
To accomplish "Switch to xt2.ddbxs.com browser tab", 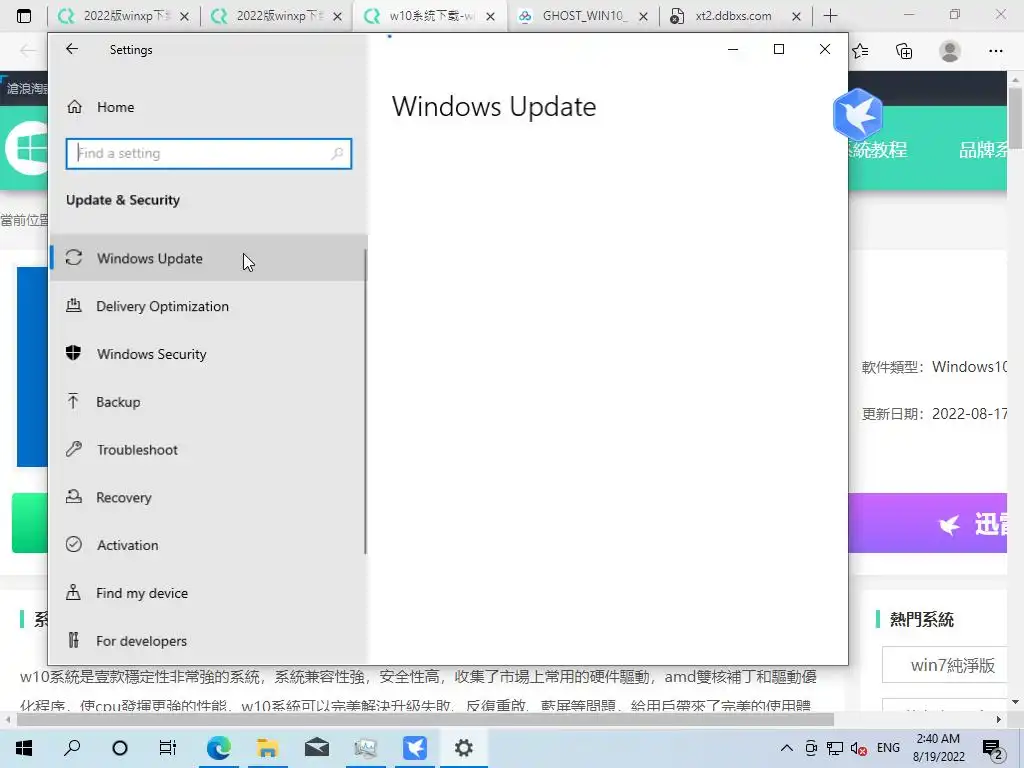I will coord(735,16).
